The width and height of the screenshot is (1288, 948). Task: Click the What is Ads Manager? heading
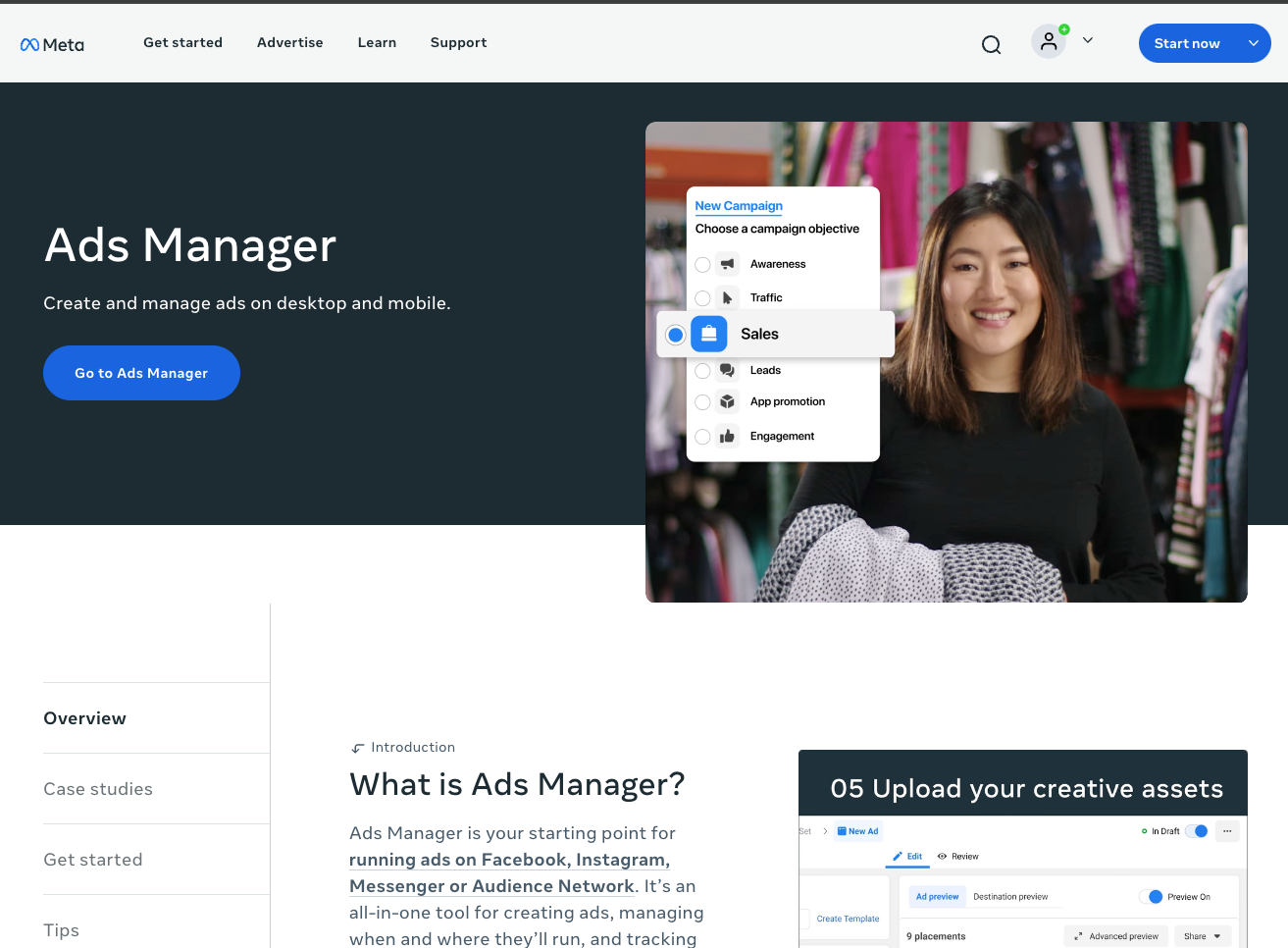pyautogui.click(x=517, y=785)
